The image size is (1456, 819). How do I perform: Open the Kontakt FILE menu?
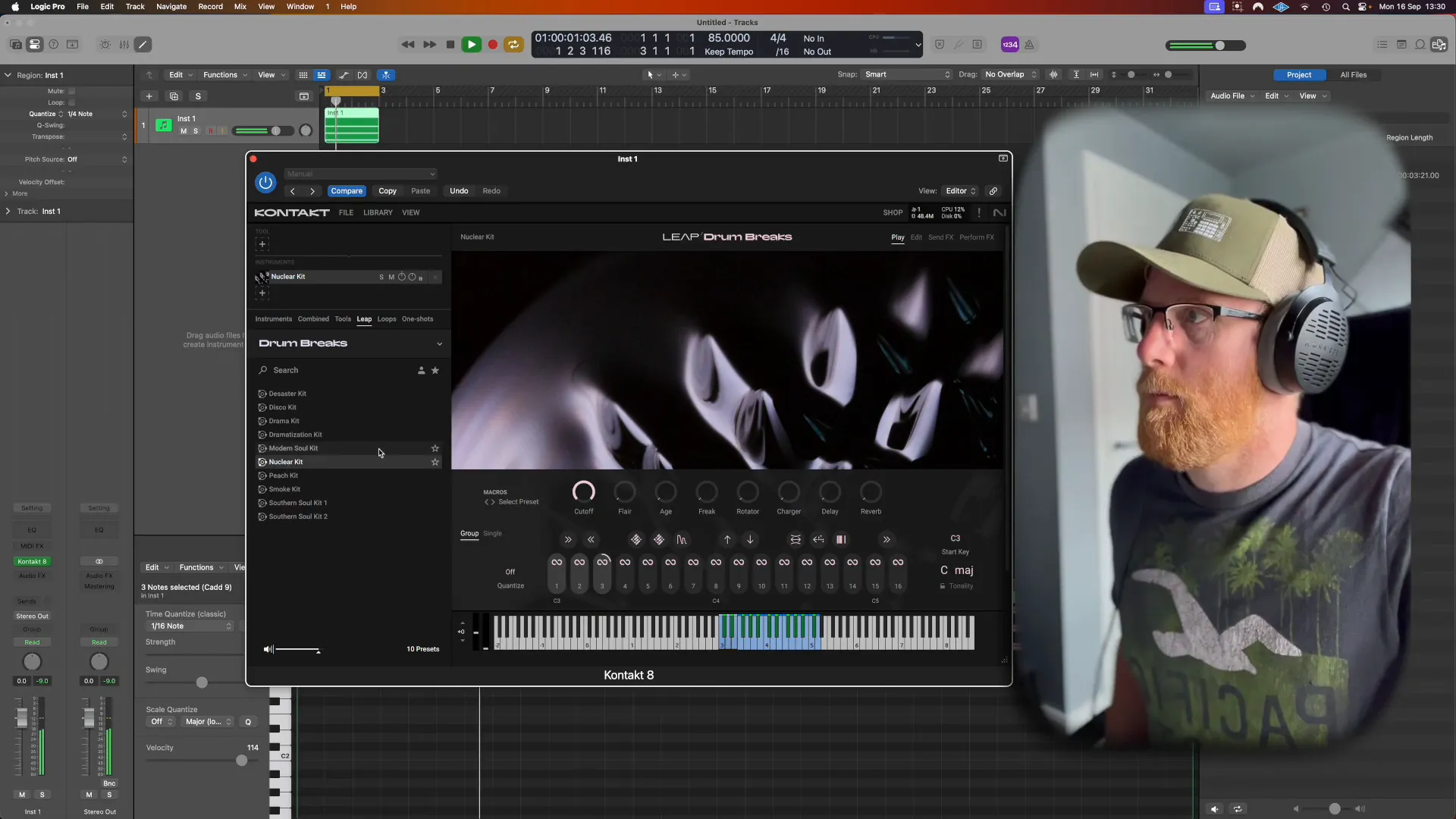pyautogui.click(x=346, y=213)
